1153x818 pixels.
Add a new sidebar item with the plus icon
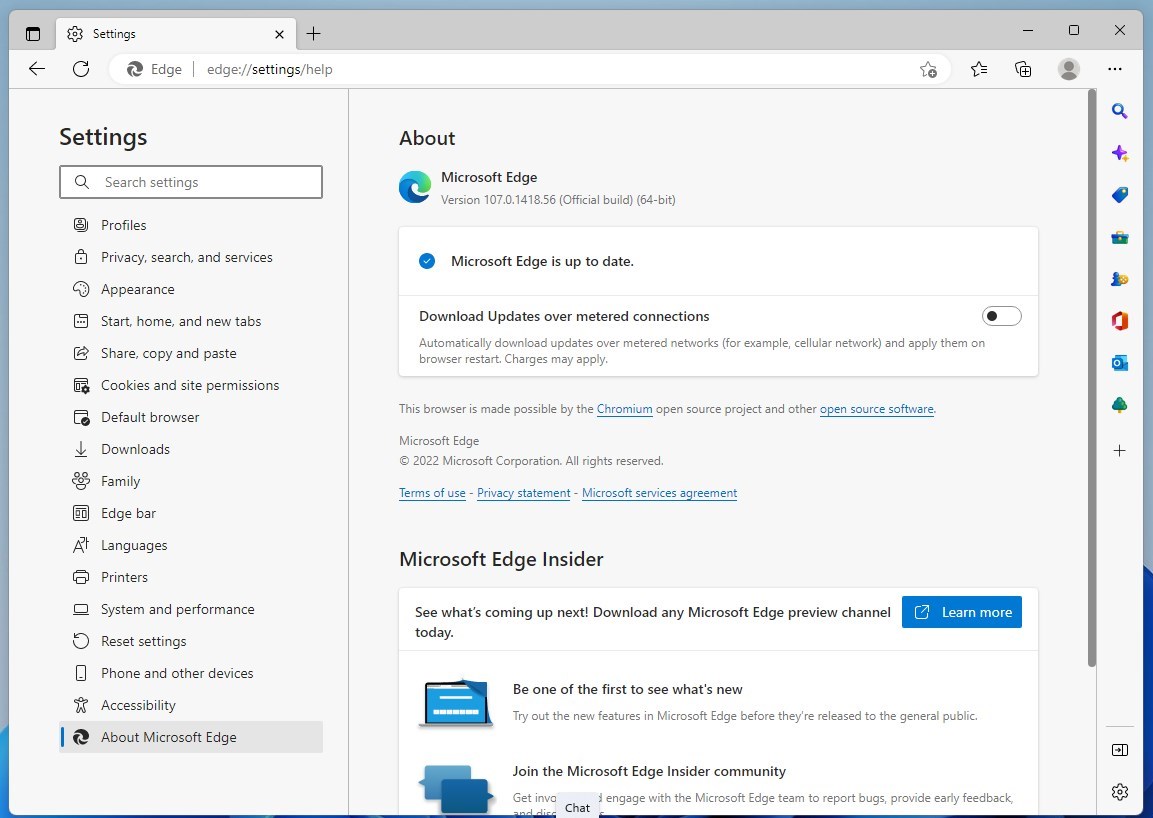1119,450
